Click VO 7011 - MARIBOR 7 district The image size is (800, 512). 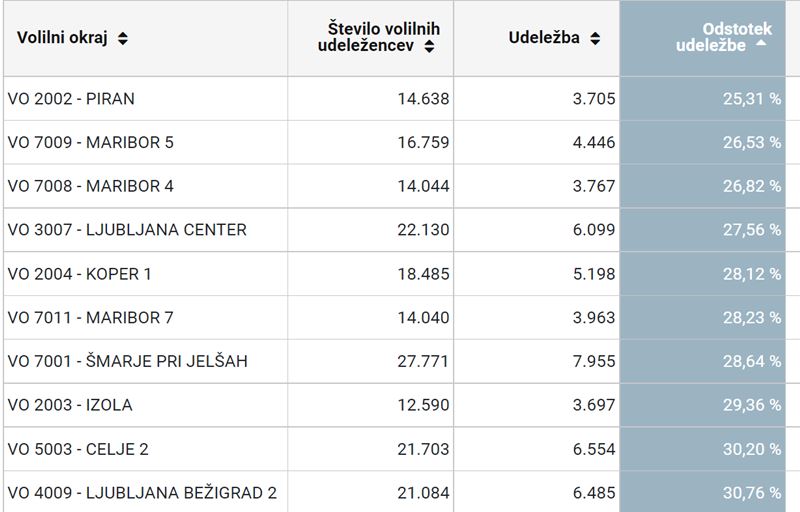(90, 318)
